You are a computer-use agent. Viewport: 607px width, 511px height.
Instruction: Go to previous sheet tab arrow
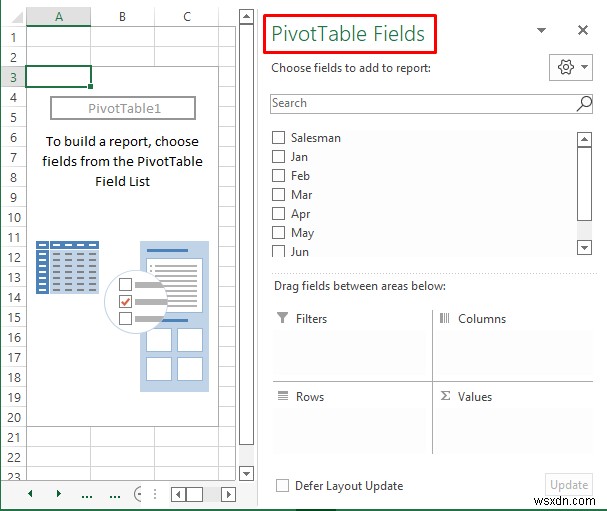[30, 493]
